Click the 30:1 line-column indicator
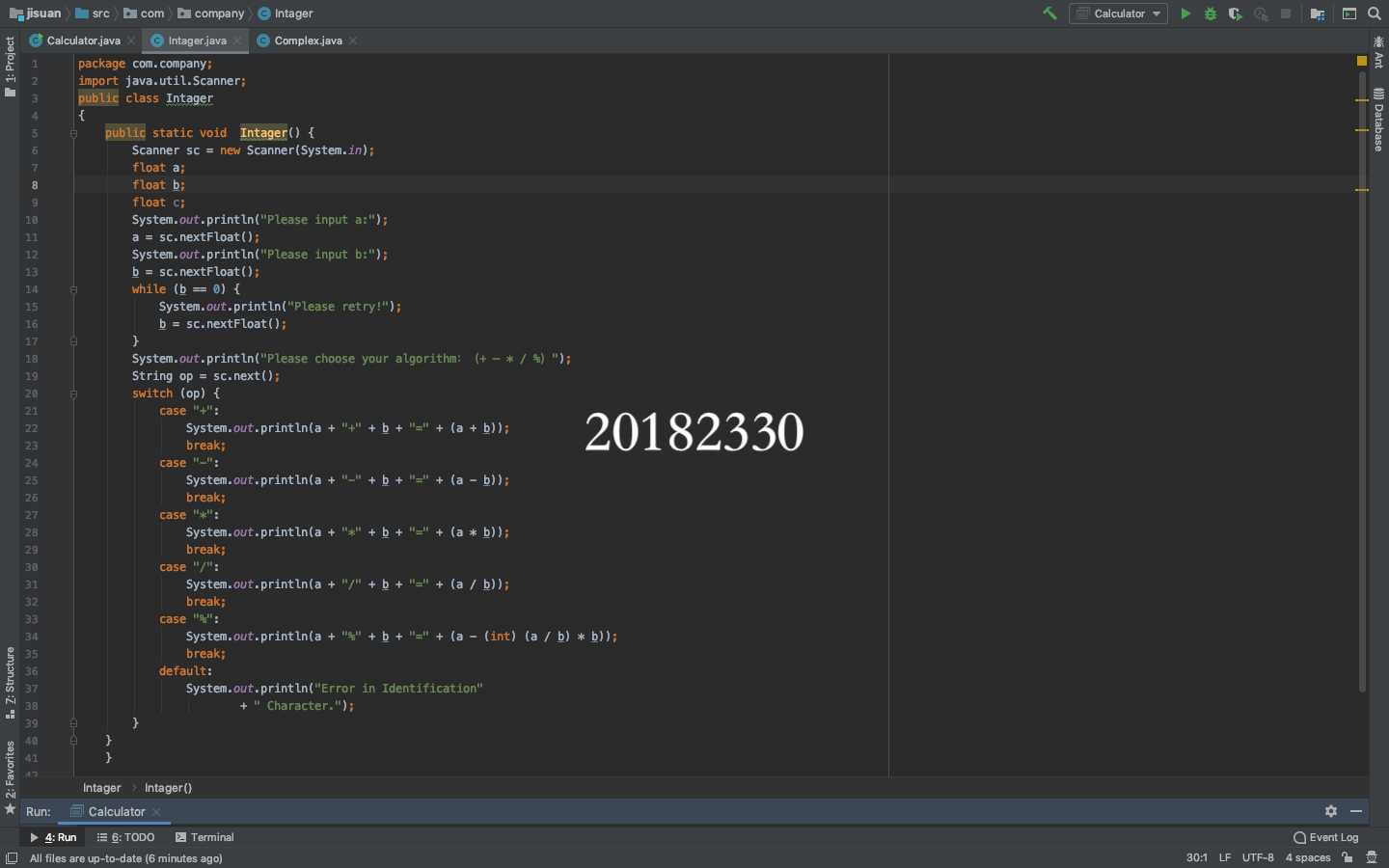 1196,857
